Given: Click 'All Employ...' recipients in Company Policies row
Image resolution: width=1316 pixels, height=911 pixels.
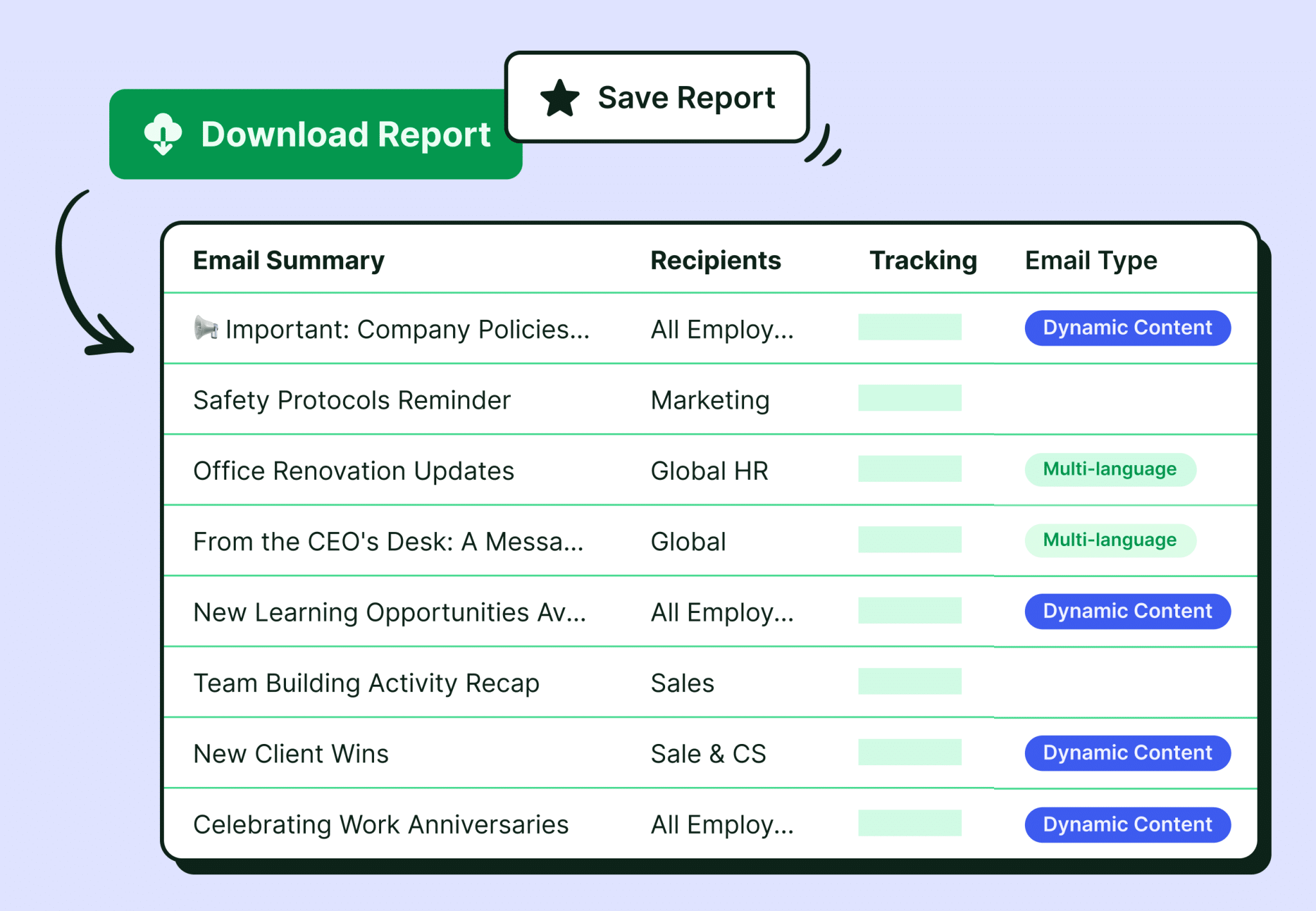Looking at the screenshot, I should pos(722,329).
